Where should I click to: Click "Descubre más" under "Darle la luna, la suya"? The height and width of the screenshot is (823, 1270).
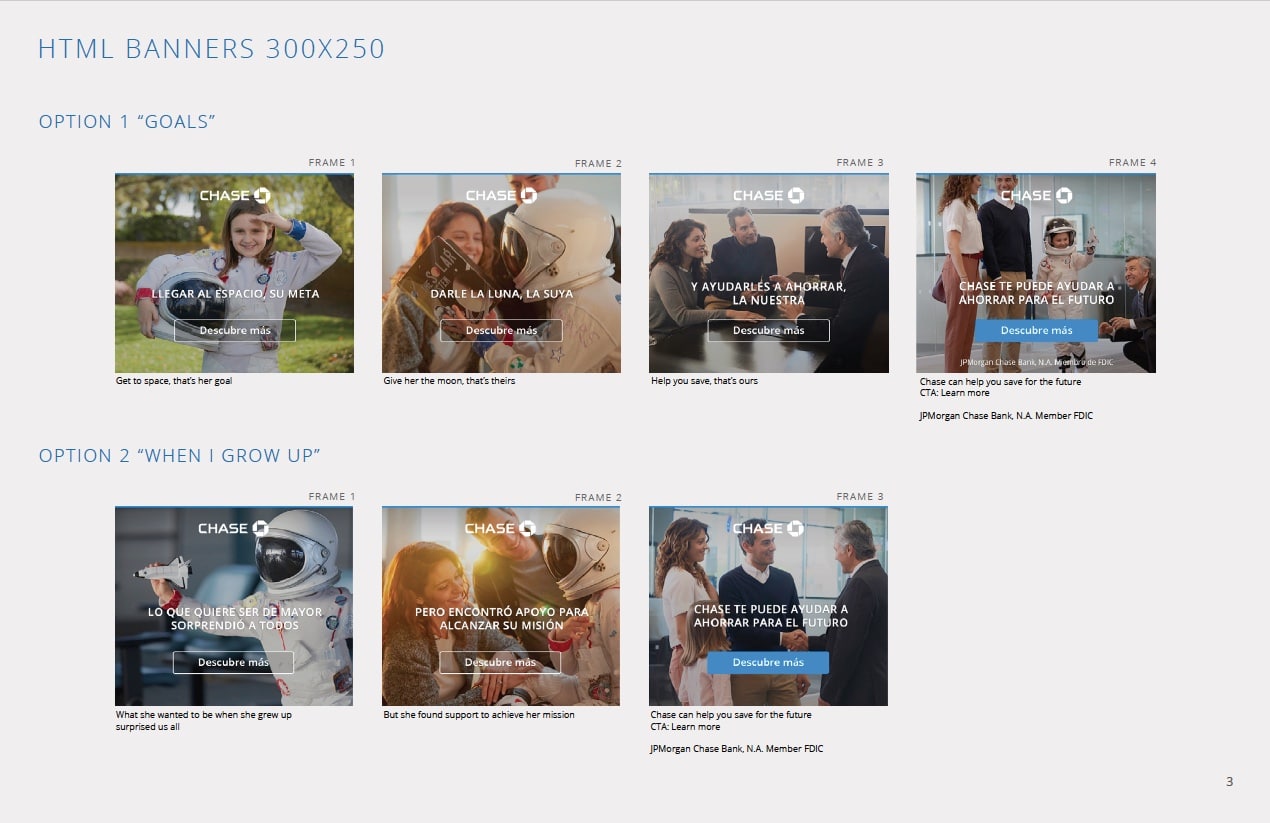click(x=501, y=330)
